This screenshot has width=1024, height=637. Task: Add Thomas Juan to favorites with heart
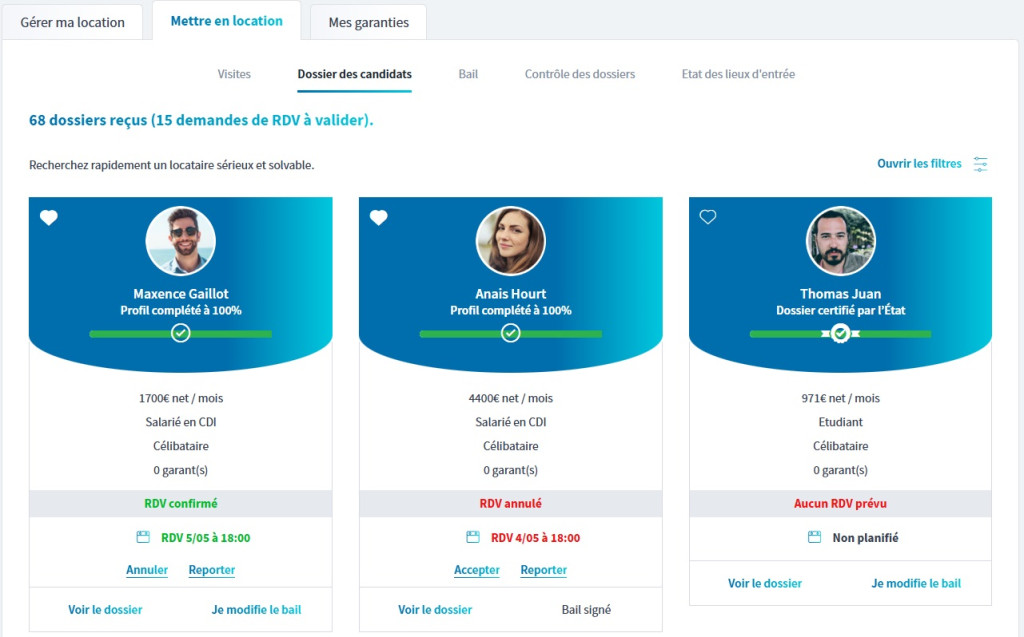pos(708,217)
